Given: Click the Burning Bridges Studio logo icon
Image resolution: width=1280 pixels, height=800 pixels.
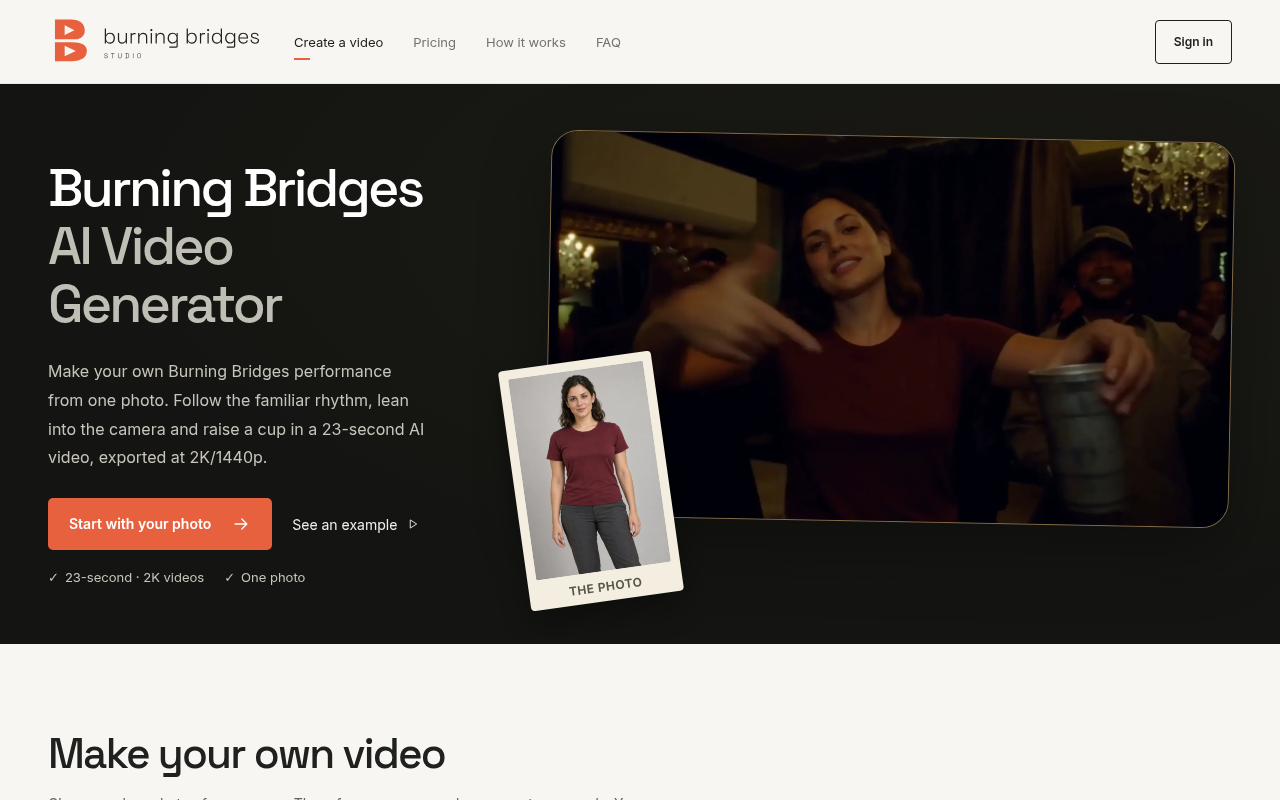Looking at the screenshot, I should [71, 41].
